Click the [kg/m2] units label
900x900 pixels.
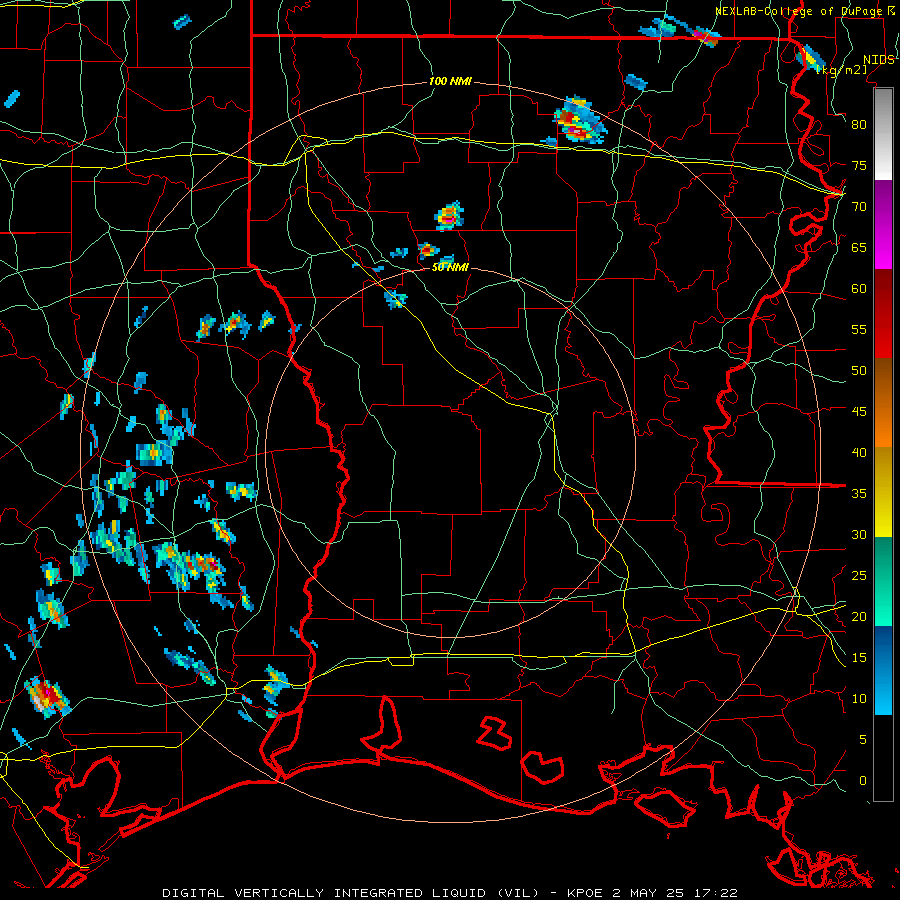[x=842, y=69]
